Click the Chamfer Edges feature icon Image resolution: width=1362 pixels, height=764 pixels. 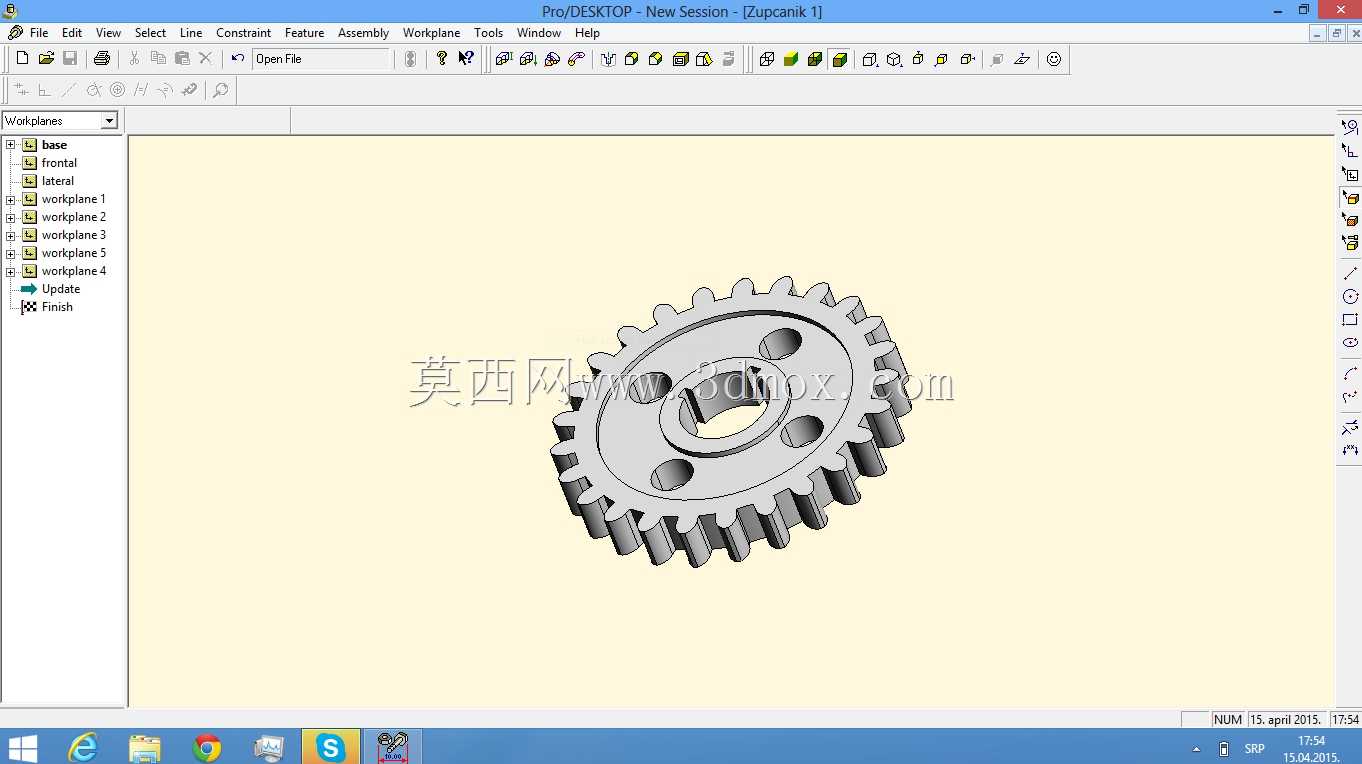coord(656,59)
